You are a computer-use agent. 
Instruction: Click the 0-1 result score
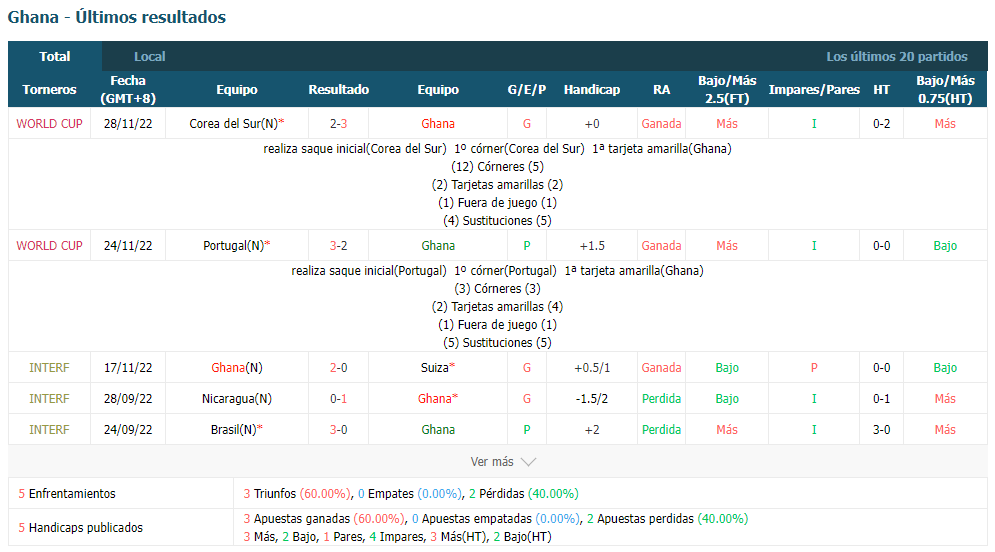(338, 398)
